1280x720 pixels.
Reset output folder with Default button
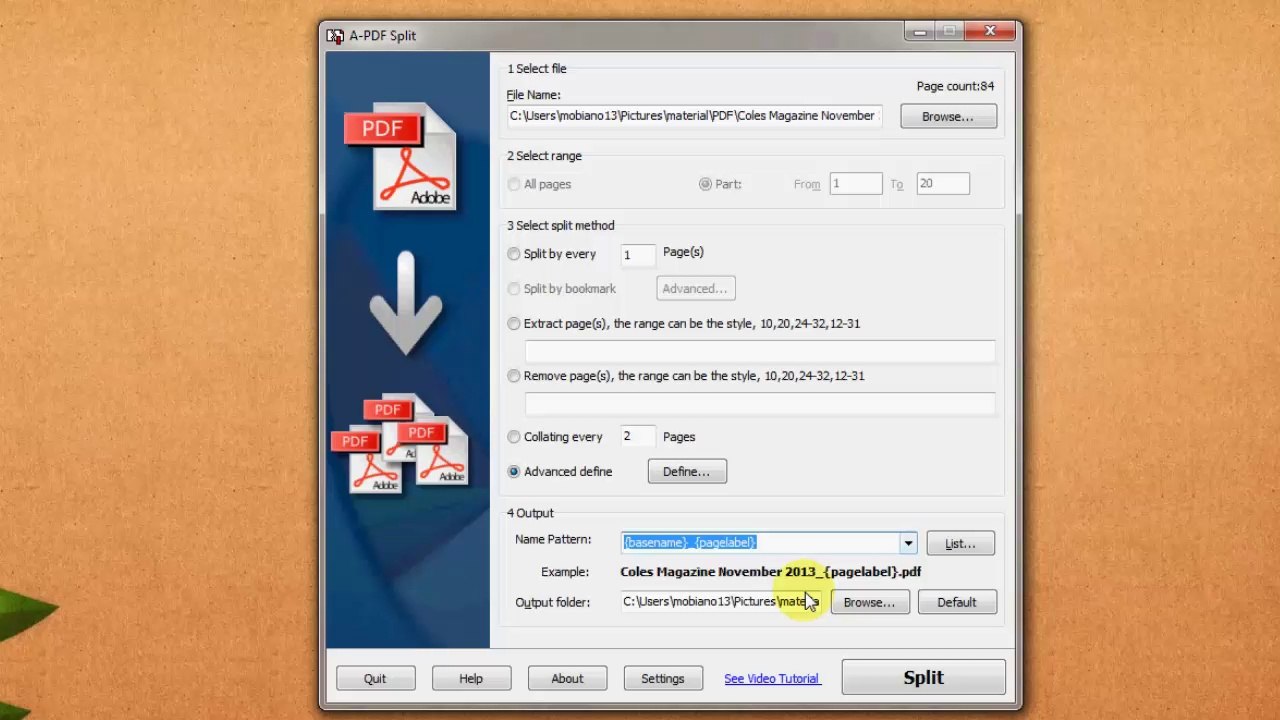pos(956,602)
